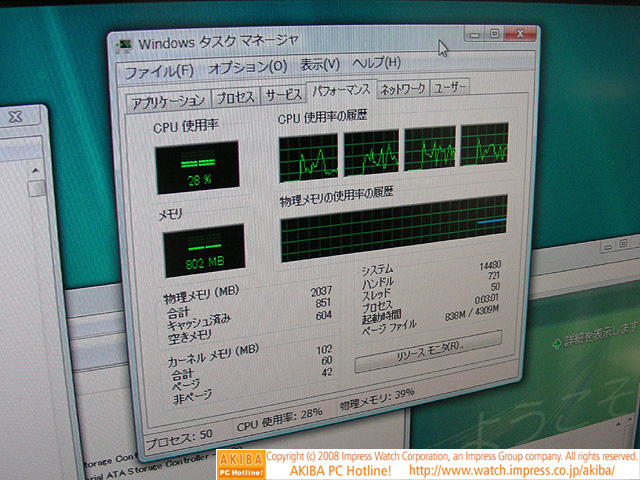640x480 pixels.
Task: Switch to the プロセス tab
Action: pos(235,97)
